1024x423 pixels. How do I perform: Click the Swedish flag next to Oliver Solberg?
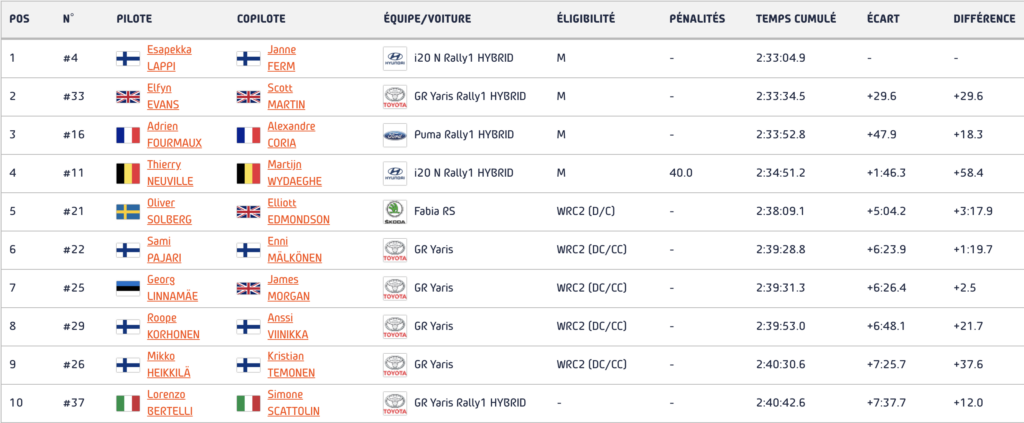[128, 211]
